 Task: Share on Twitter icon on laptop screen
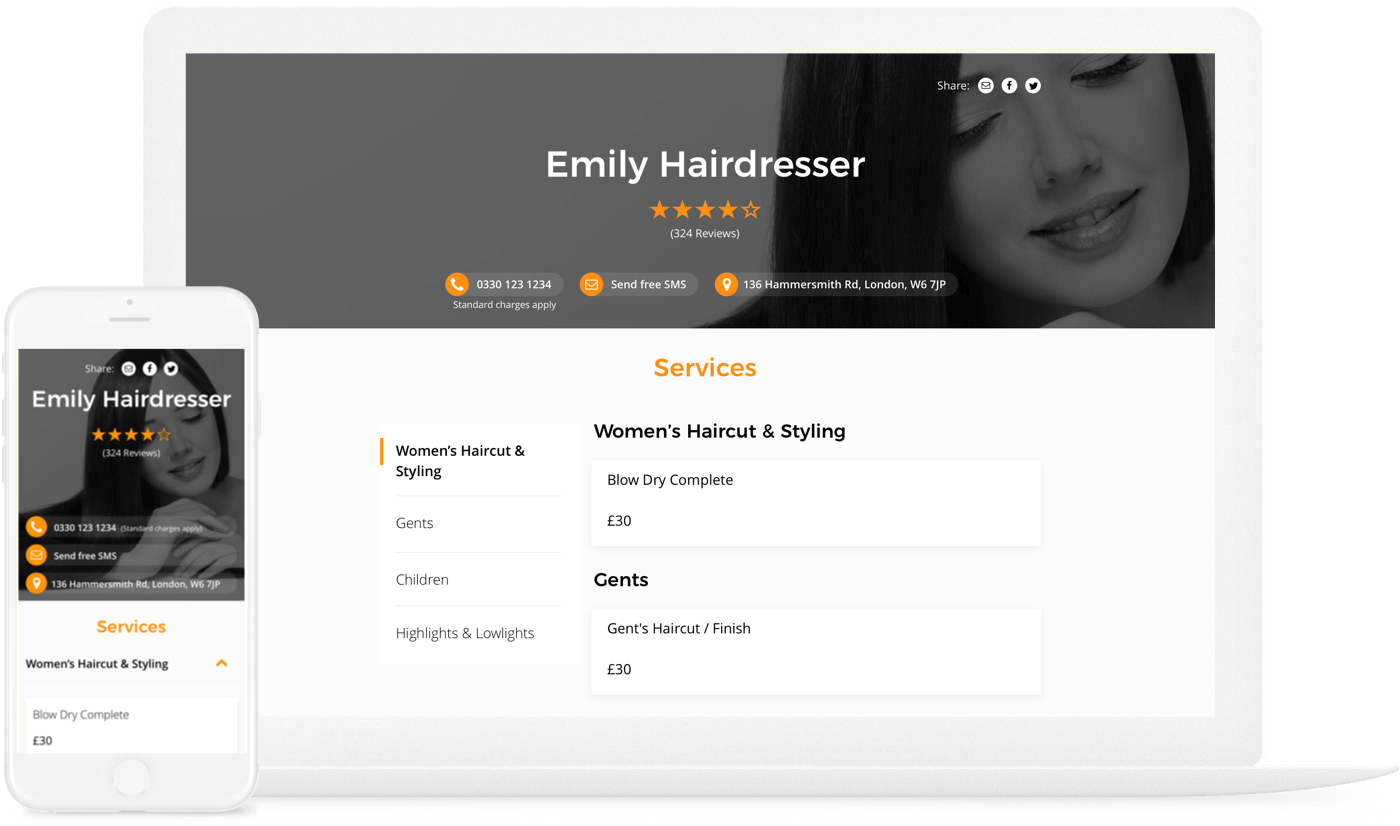click(1033, 86)
